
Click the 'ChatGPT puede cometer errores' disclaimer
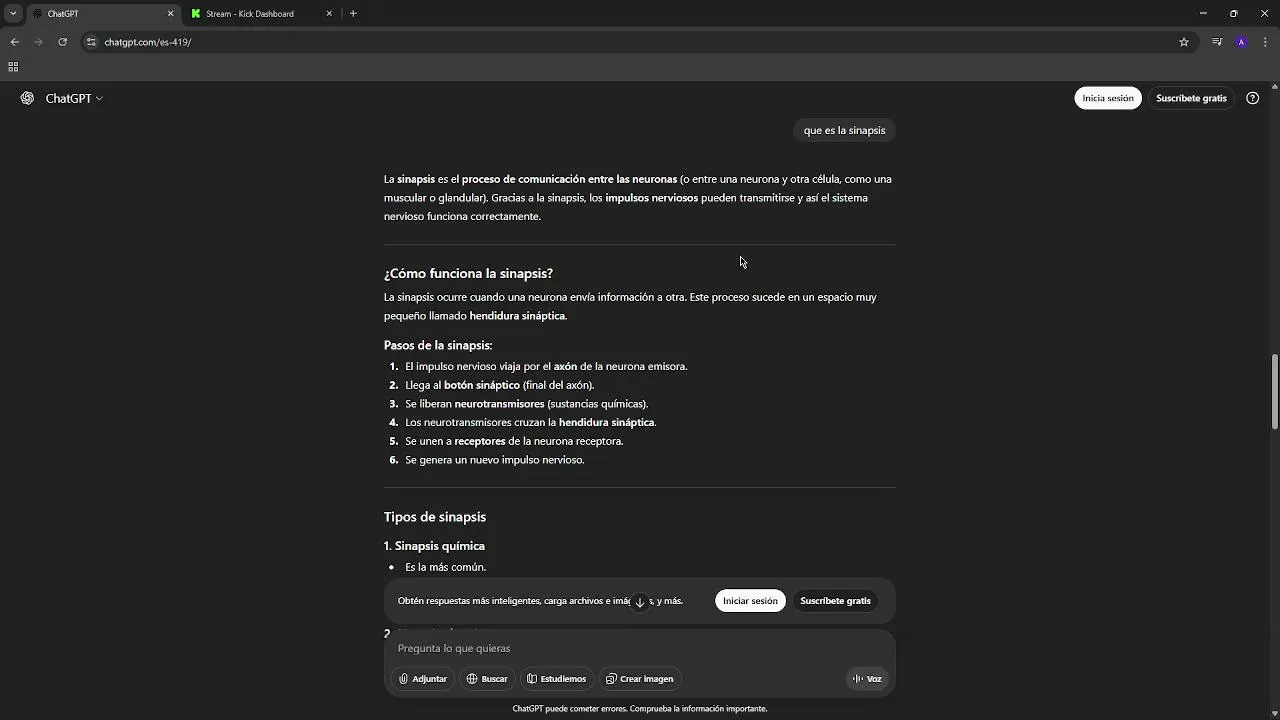tap(640, 709)
